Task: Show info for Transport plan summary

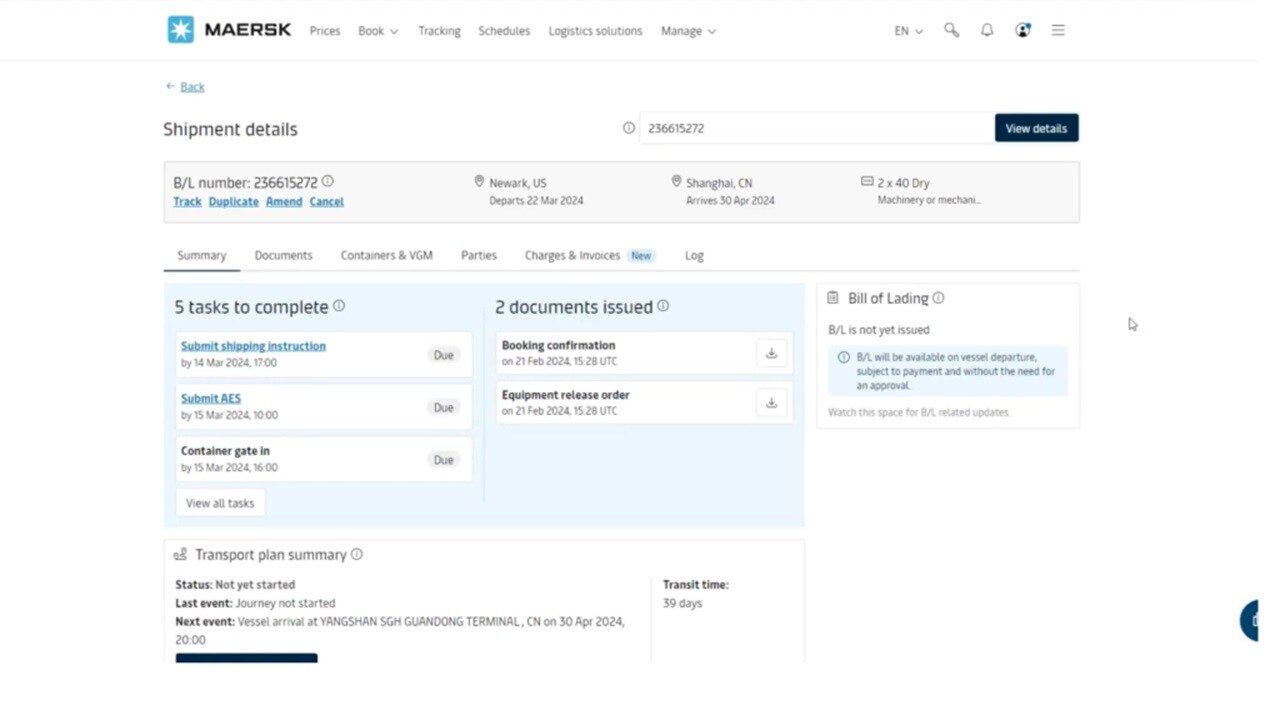Action: [357, 554]
